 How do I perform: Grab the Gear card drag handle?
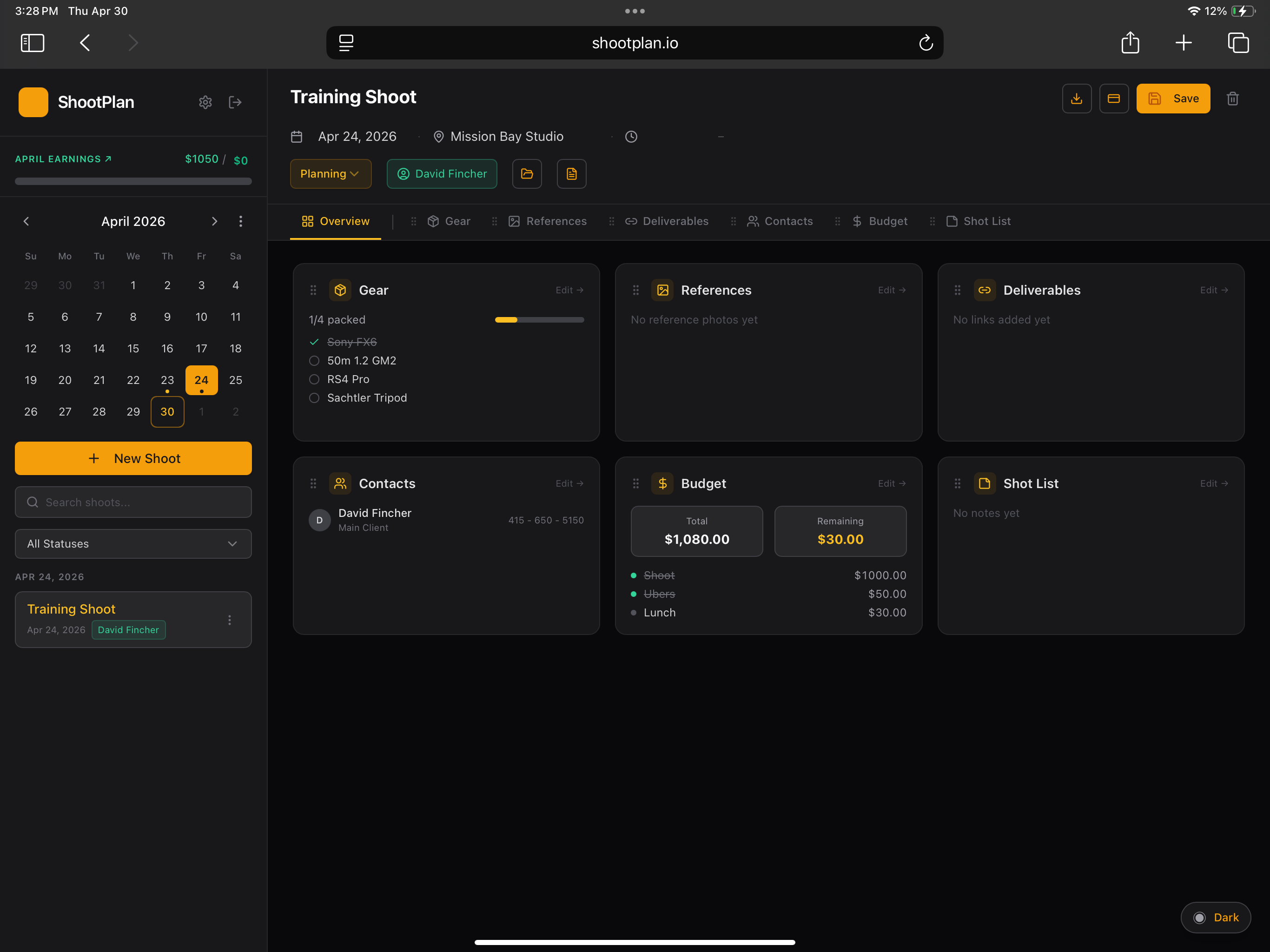tap(313, 290)
